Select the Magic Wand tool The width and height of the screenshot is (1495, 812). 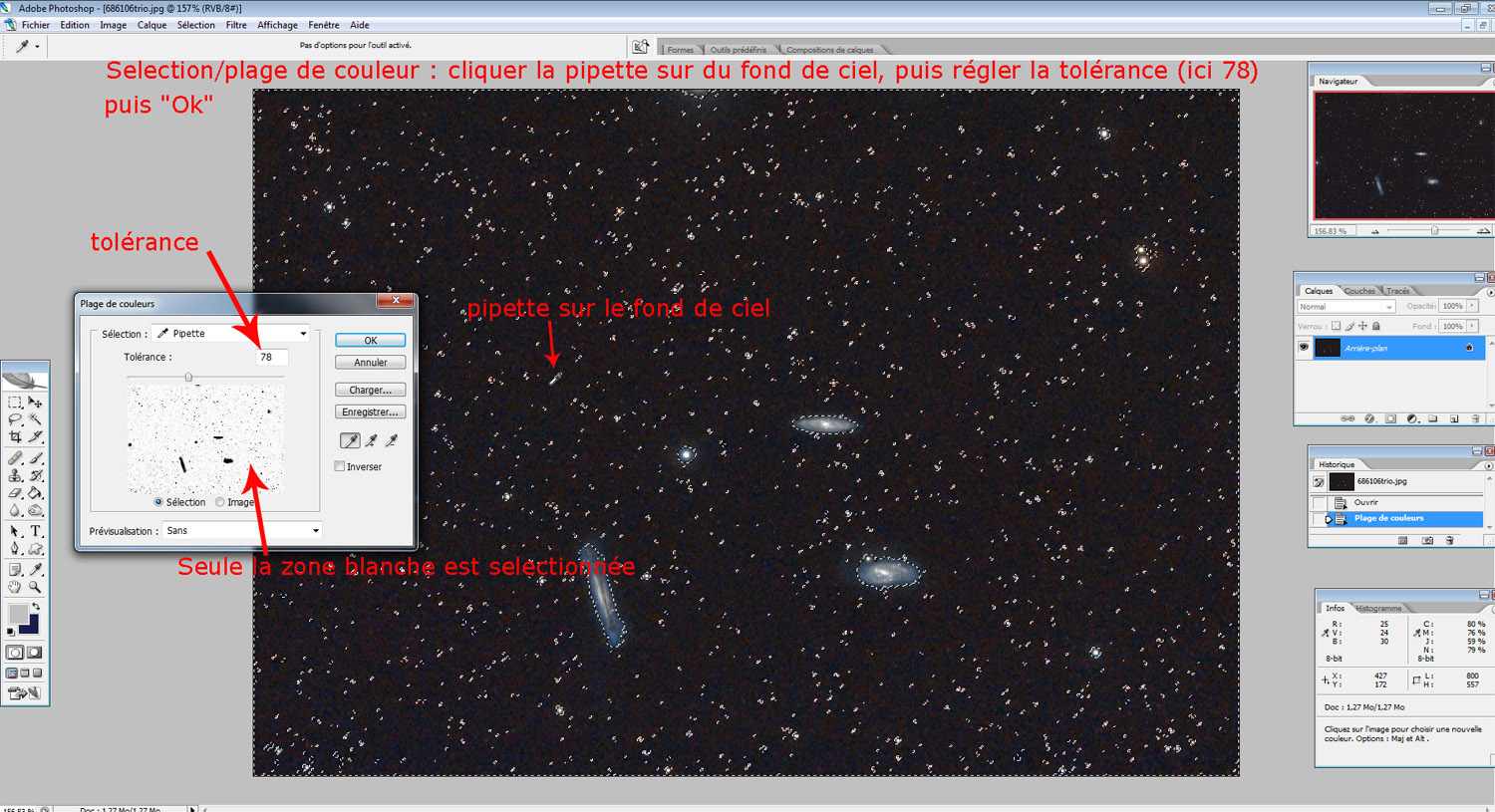35,419
